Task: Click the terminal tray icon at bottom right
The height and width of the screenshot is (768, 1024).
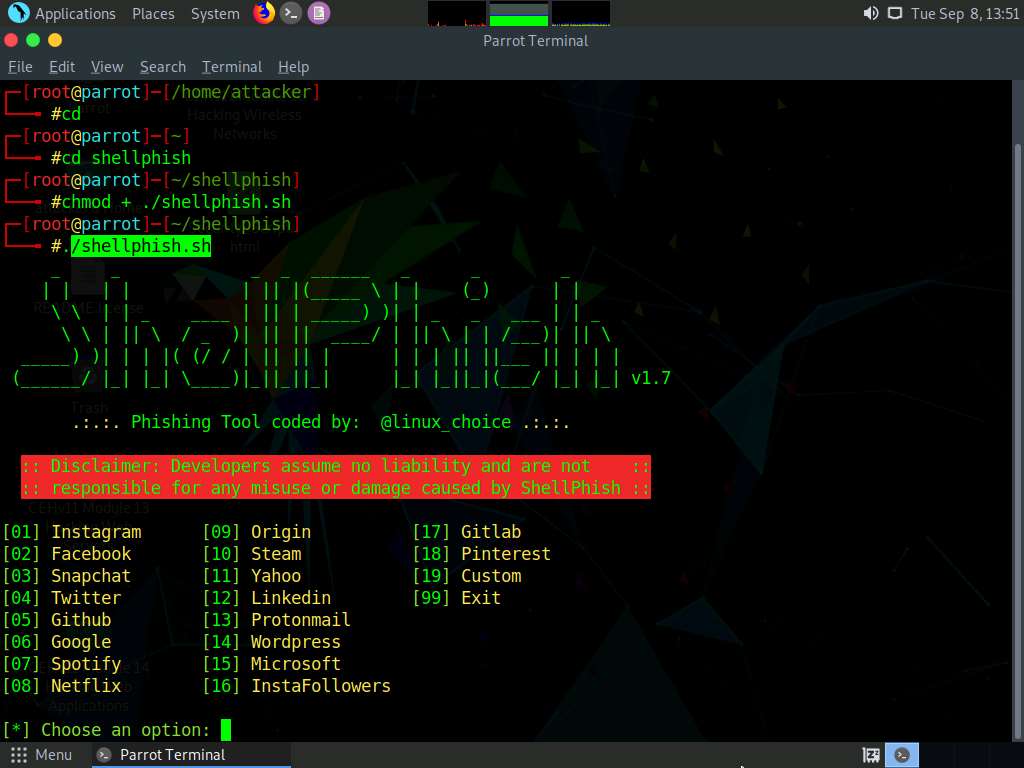Action: coord(902,755)
